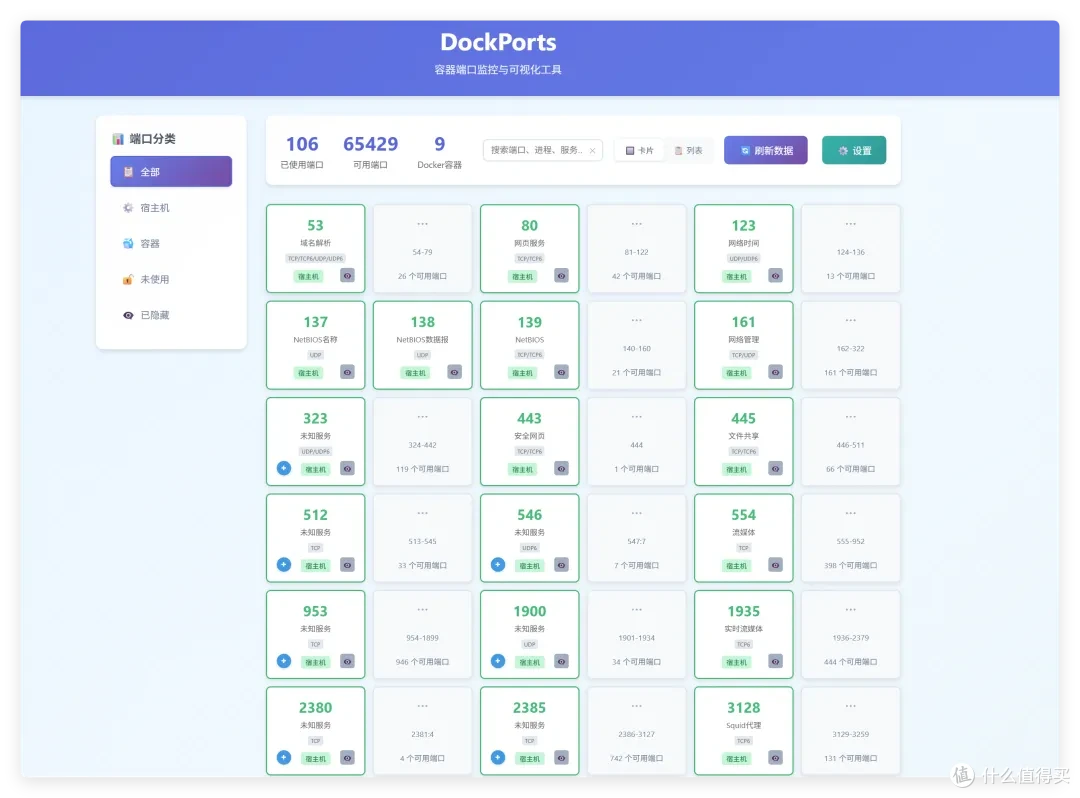Toggle visibility of port 139
The image size is (1080, 798).
click(x=562, y=372)
